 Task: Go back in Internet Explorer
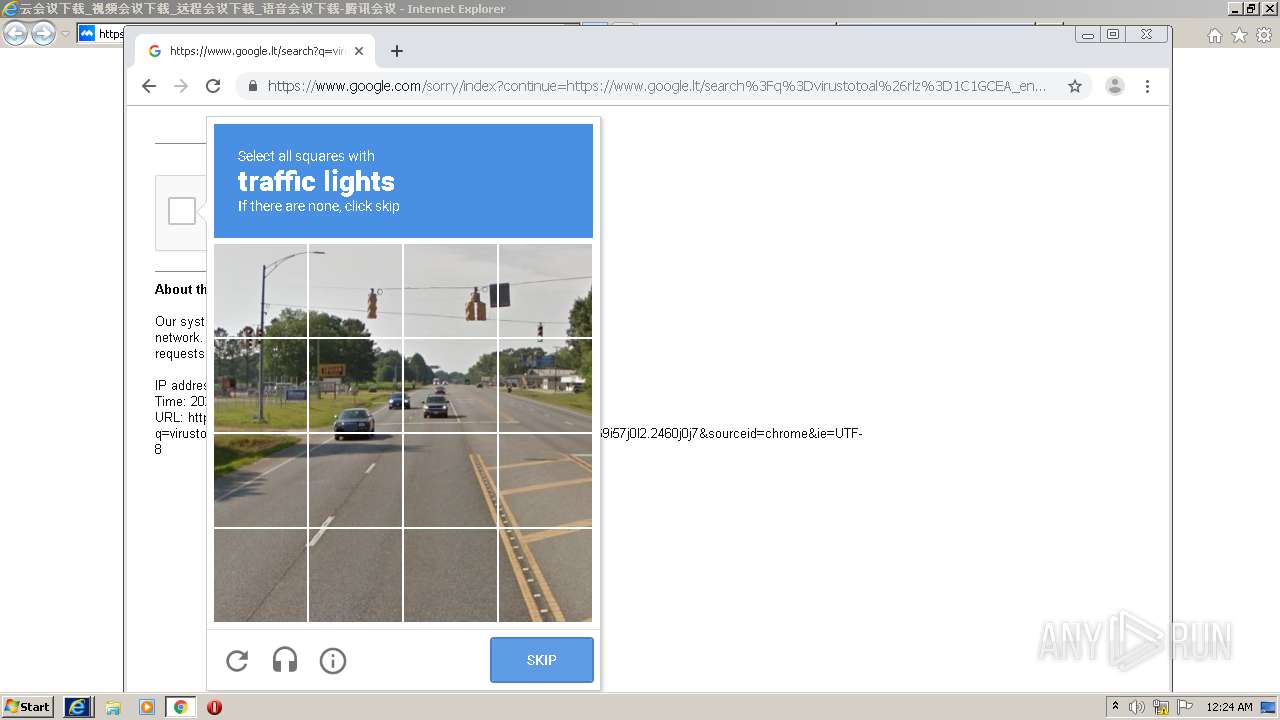pyautogui.click(x=15, y=33)
